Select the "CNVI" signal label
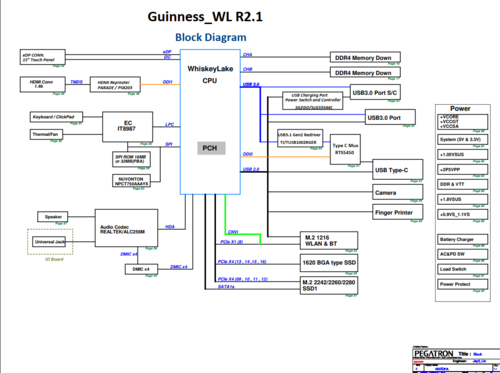 [233, 232]
